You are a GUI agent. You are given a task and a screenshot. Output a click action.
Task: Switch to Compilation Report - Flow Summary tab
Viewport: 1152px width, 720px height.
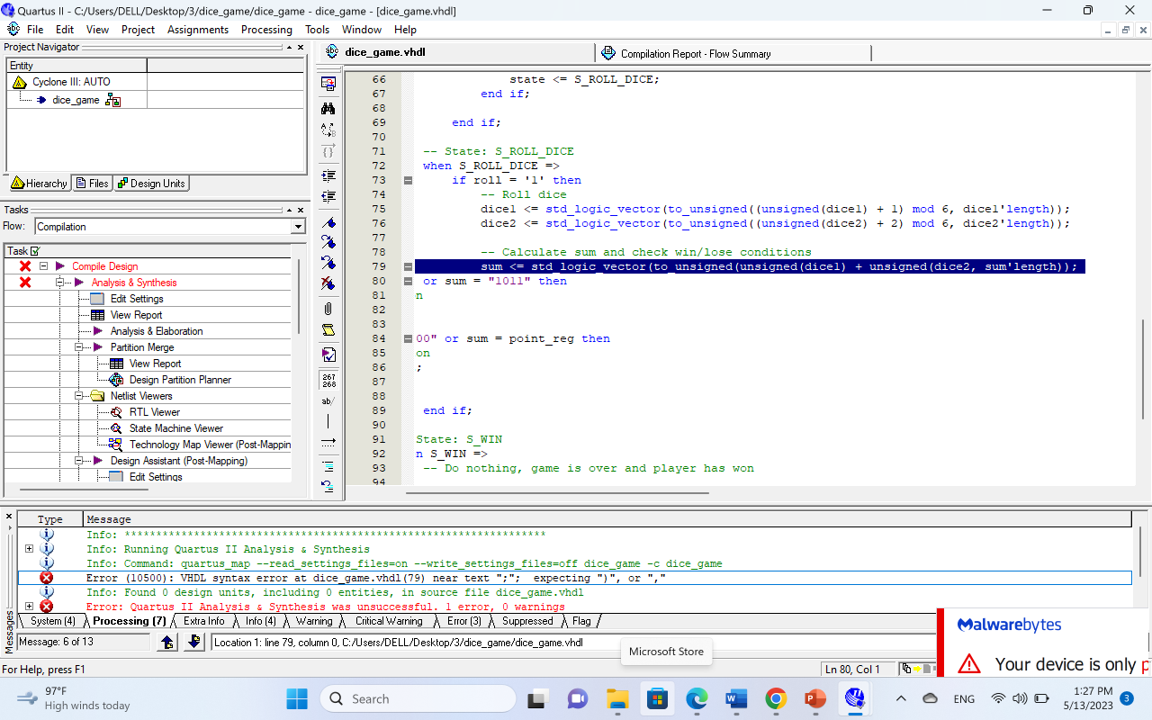coord(694,53)
